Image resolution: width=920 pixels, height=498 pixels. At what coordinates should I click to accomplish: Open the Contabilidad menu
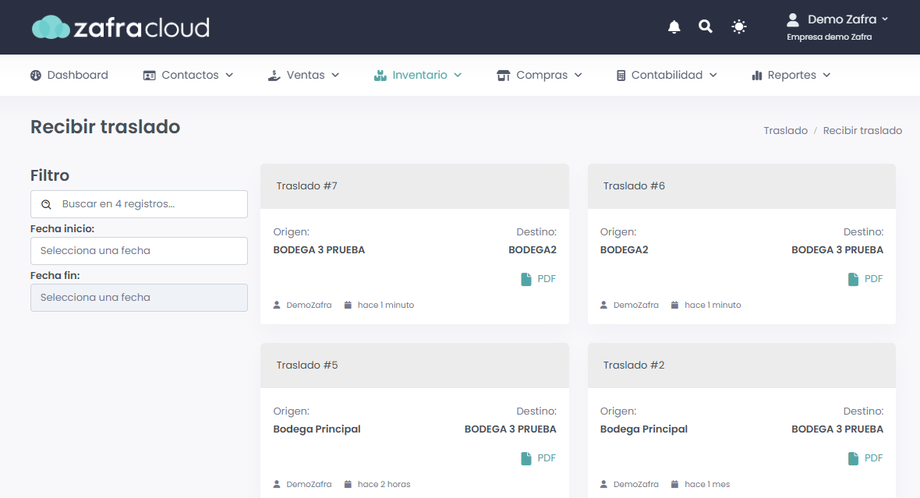(667, 75)
